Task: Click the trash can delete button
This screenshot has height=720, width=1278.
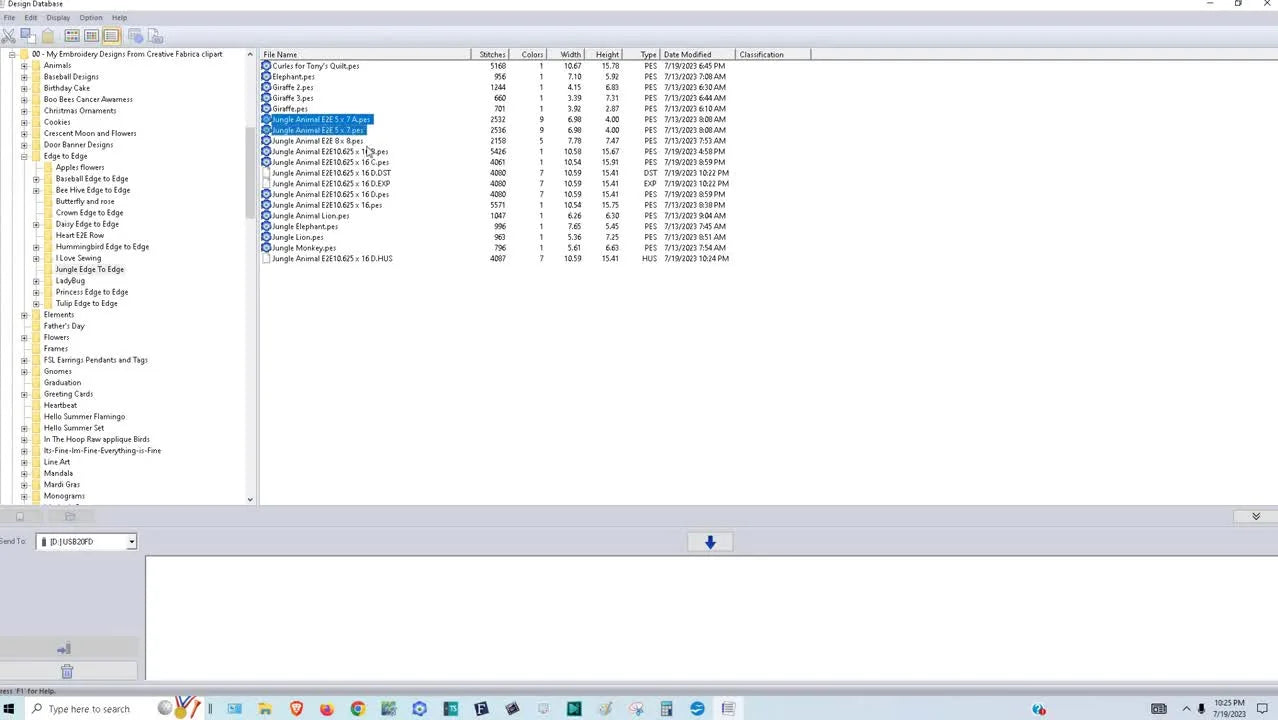Action: (67, 671)
